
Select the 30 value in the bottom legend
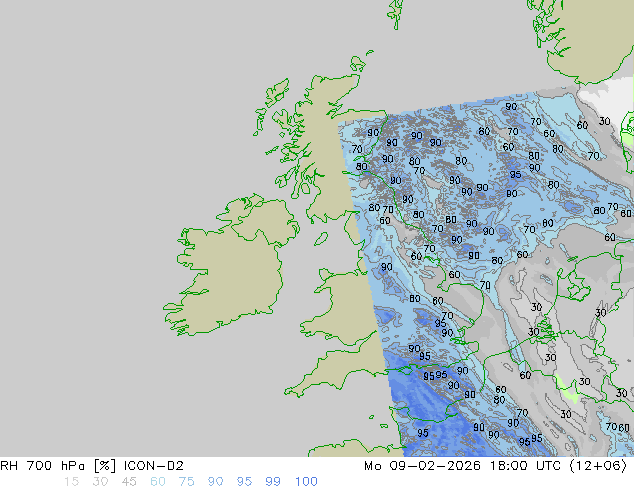pos(100,482)
